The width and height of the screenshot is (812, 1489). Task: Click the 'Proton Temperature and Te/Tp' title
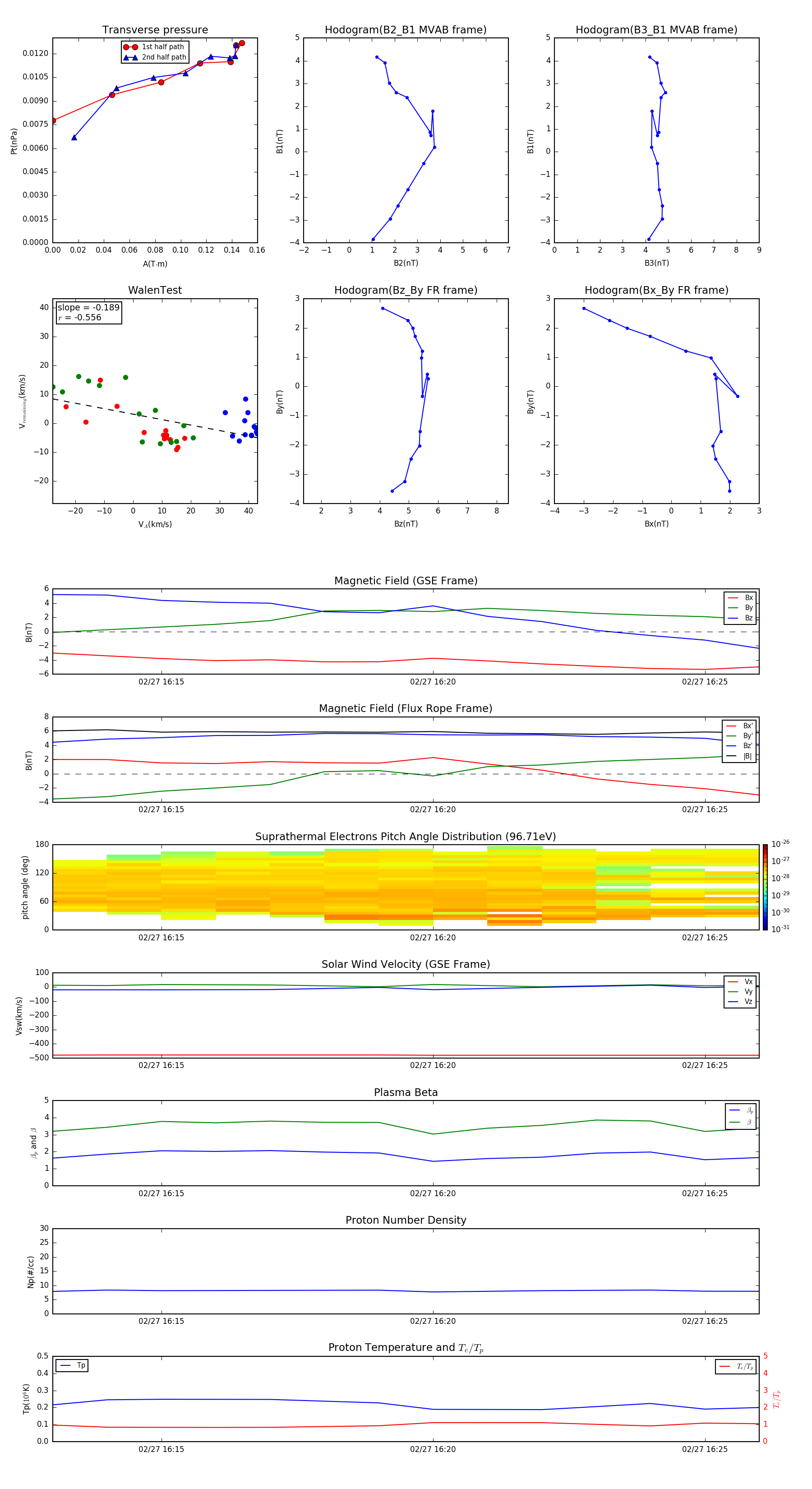point(406,1348)
